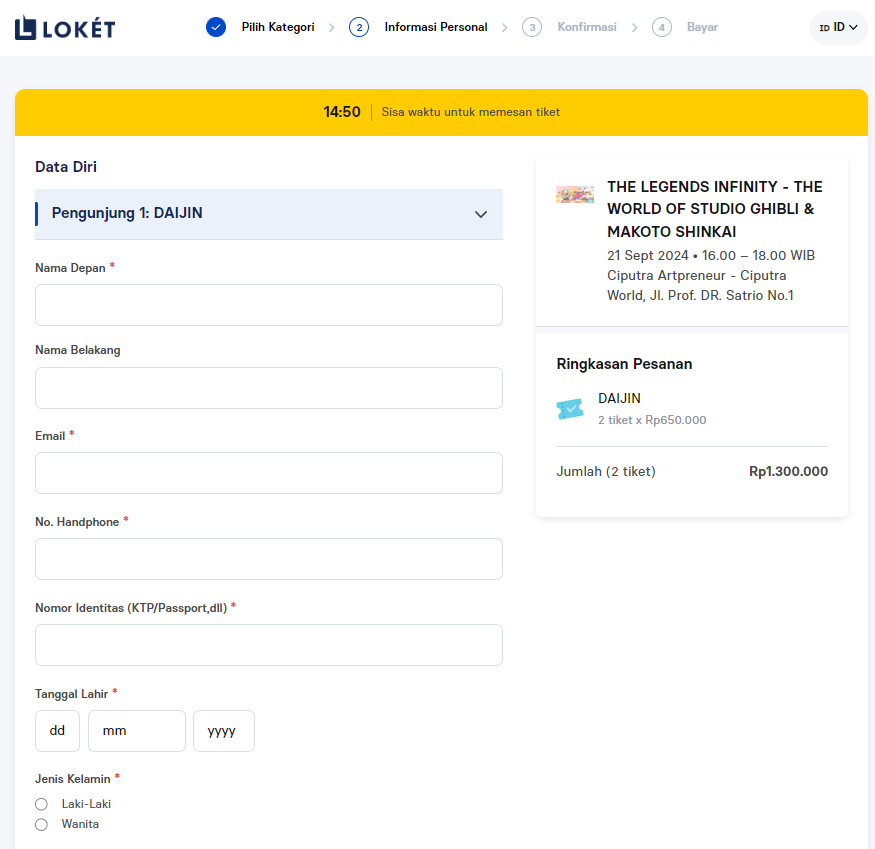Viewport: 875px width, 849px height.
Task: Click the Ciputra Artpreneur venue text
Action: pyautogui.click(x=700, y=286)
